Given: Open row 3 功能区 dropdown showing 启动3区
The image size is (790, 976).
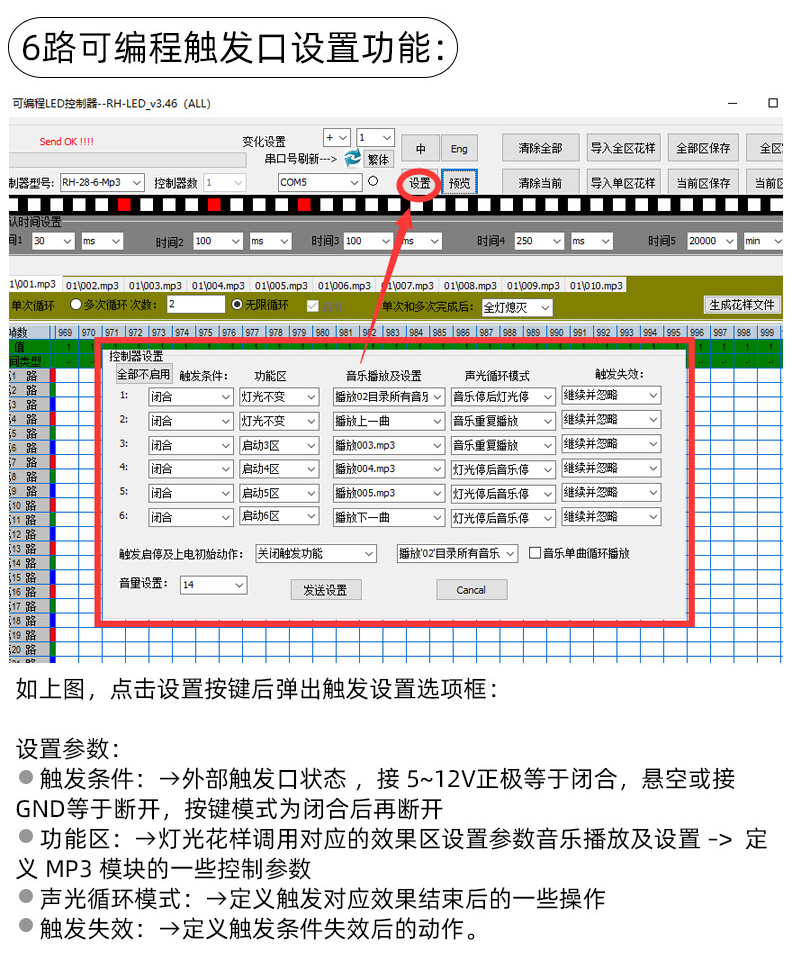Looking at the screenshot, I should [278, 445].
